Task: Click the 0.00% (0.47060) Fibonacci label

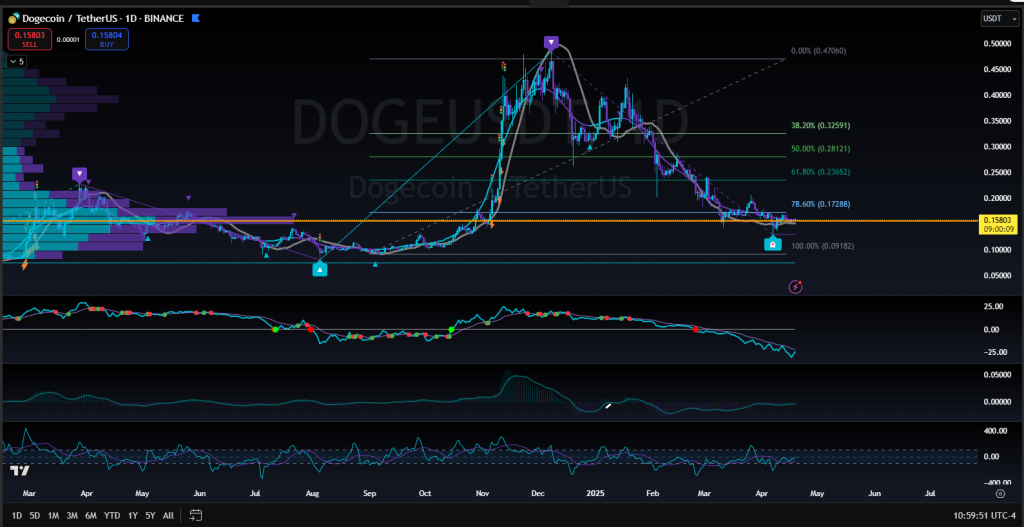Action: (x=818, y=51)
